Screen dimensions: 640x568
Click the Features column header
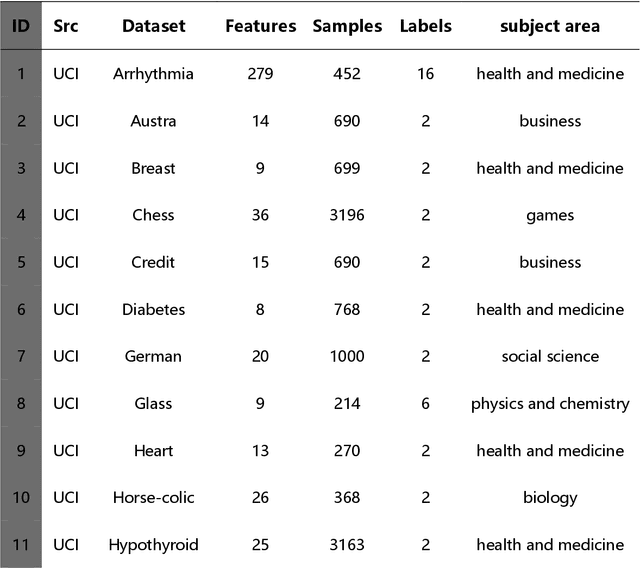(260, 26)
